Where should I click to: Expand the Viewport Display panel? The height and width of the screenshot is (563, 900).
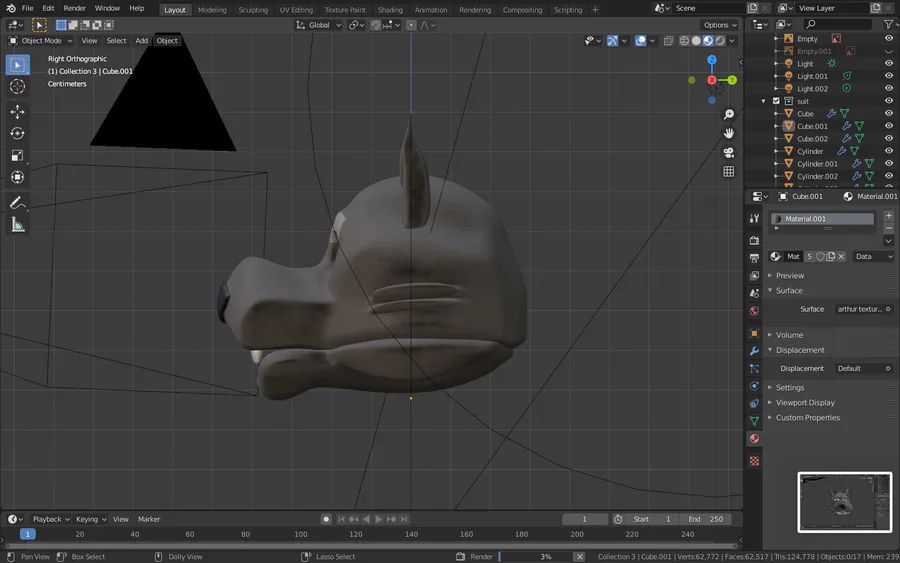(805, 402)
